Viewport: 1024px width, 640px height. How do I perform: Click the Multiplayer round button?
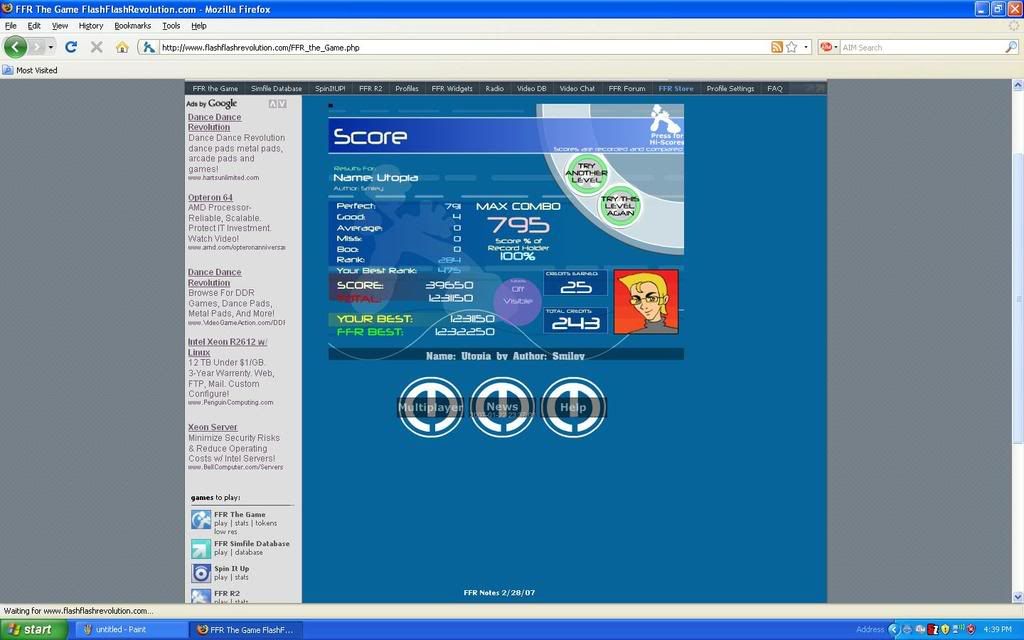pyautogui.click(x=430, y=407)
